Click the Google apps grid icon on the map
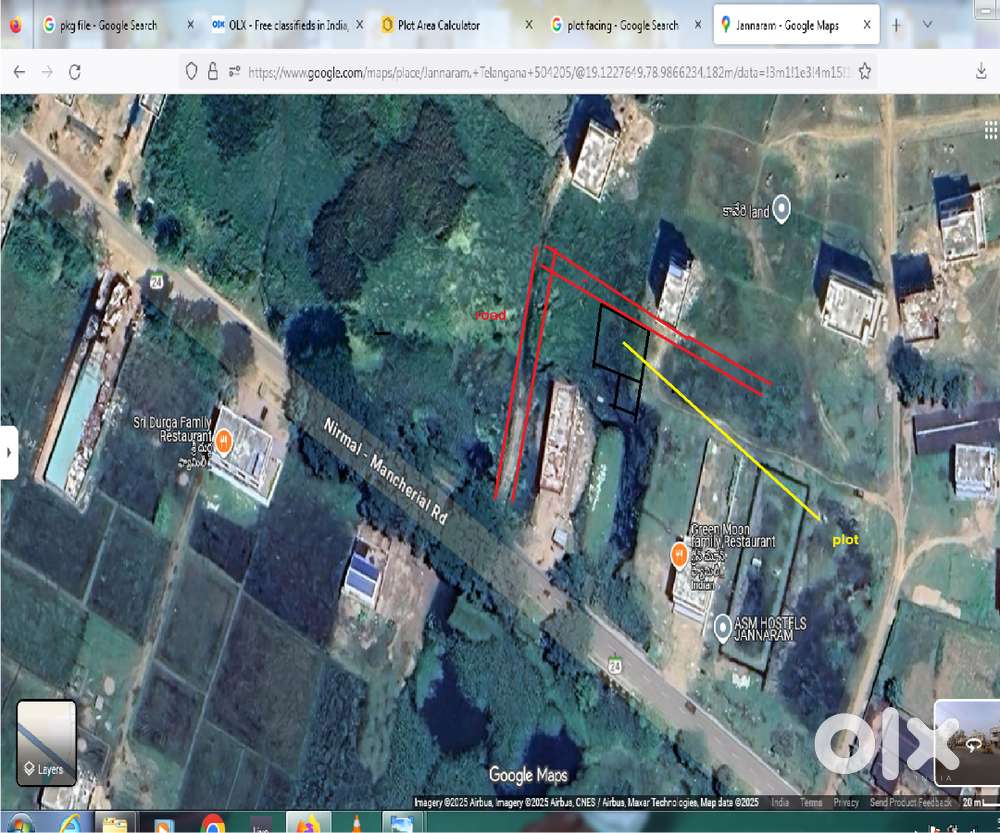This screenshot has width=1000, height=833. pos(989,129)
